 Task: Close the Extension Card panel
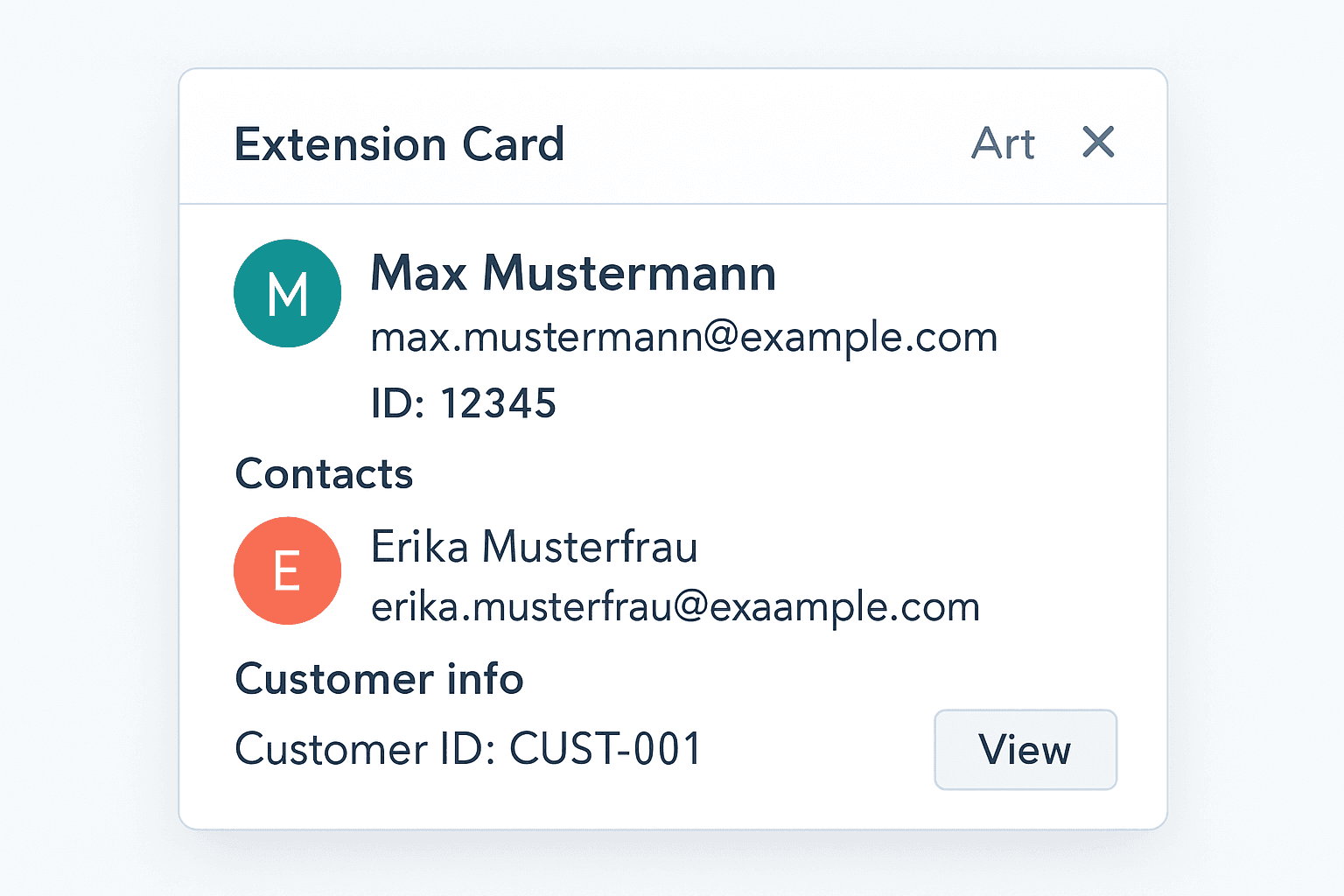(1097, 142)
